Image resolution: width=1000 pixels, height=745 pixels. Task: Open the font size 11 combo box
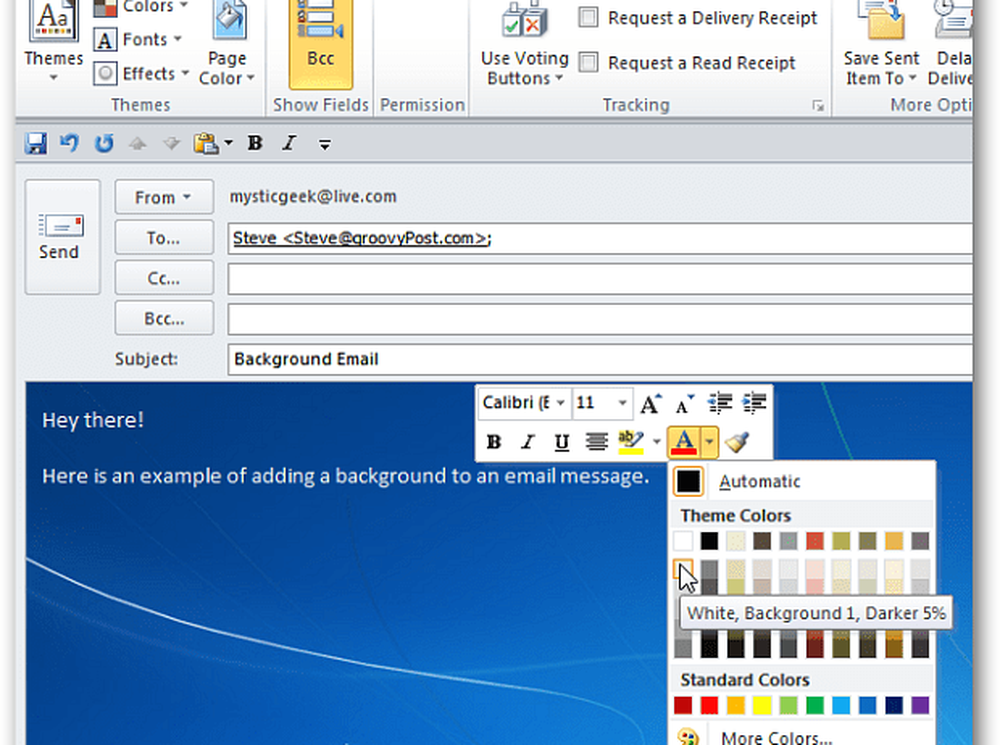(603, 403)
